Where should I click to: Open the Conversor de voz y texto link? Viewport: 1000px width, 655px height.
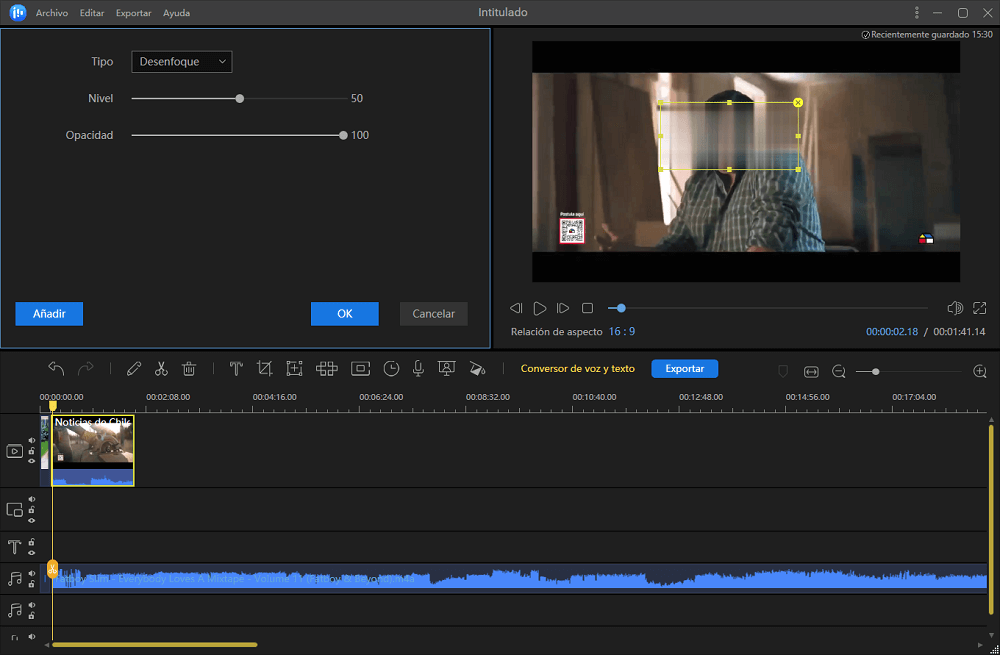[x=578, y=369]
